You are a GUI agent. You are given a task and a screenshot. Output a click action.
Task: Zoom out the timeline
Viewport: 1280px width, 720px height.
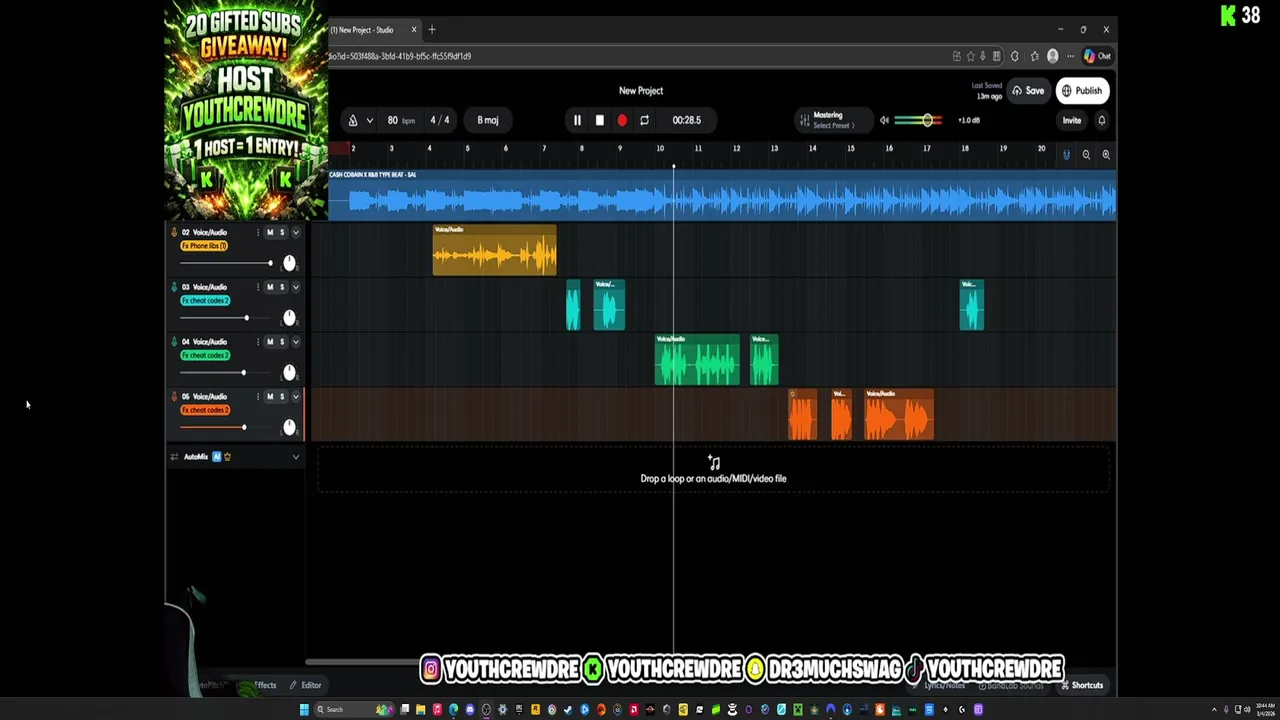[1086, 154]
